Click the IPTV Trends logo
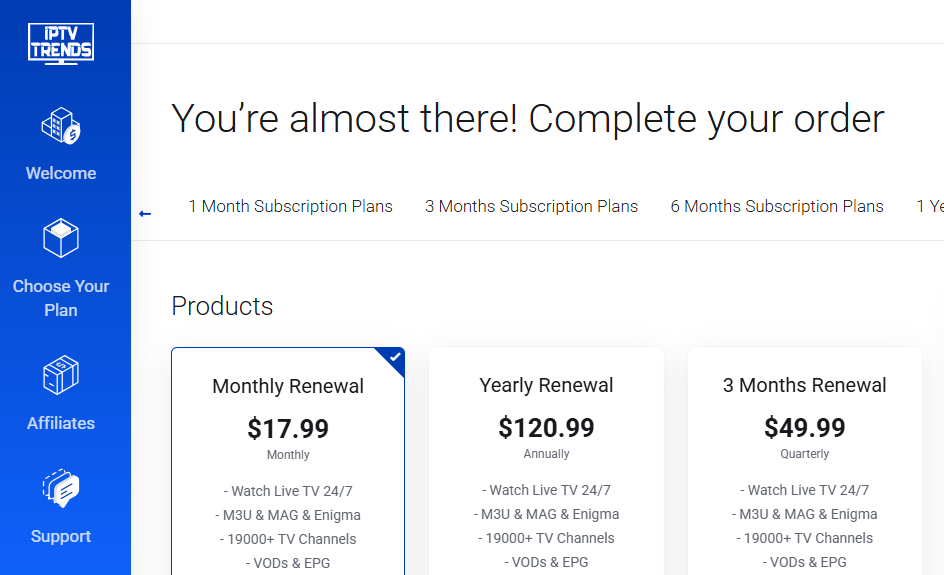 (x=61, y=43)
